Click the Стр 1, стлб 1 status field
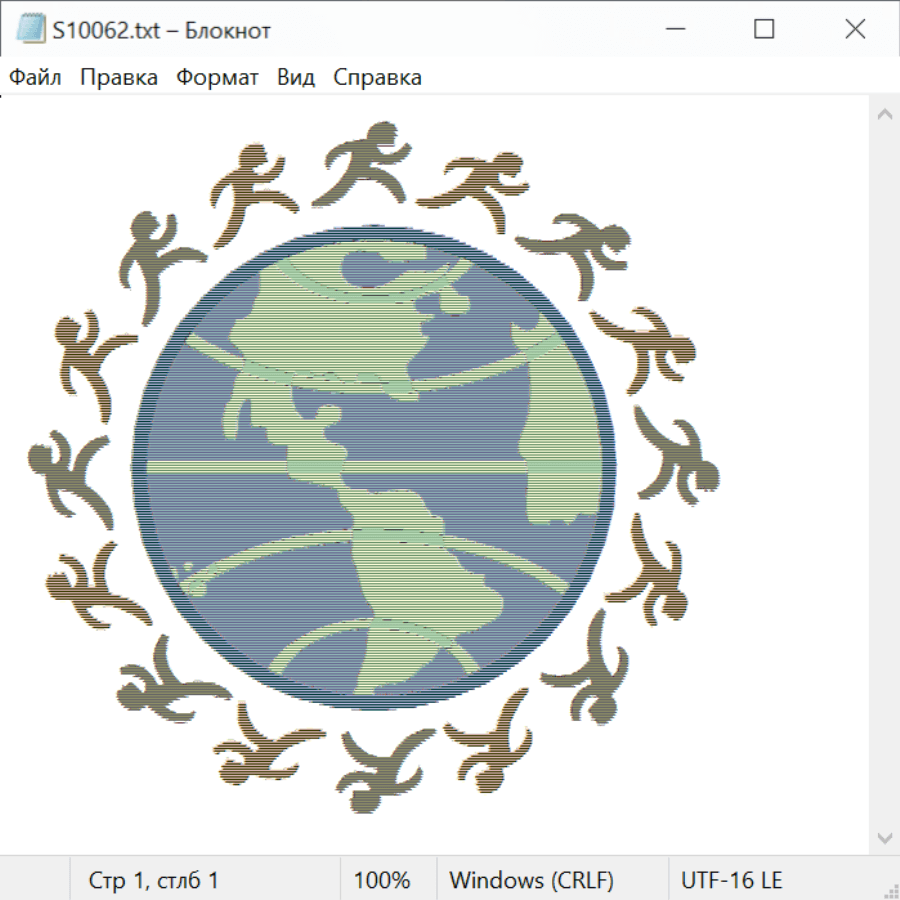 (x=154, y=881)
